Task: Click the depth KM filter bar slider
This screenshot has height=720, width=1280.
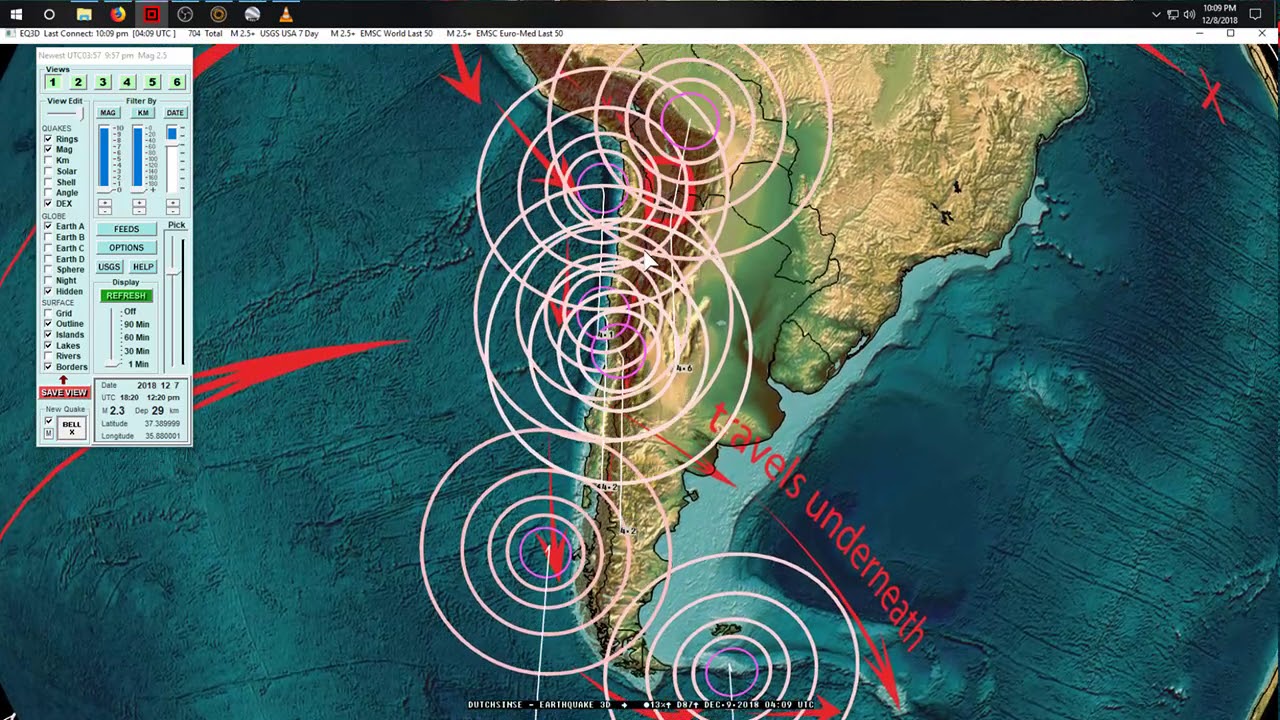Action: [138, 157]
